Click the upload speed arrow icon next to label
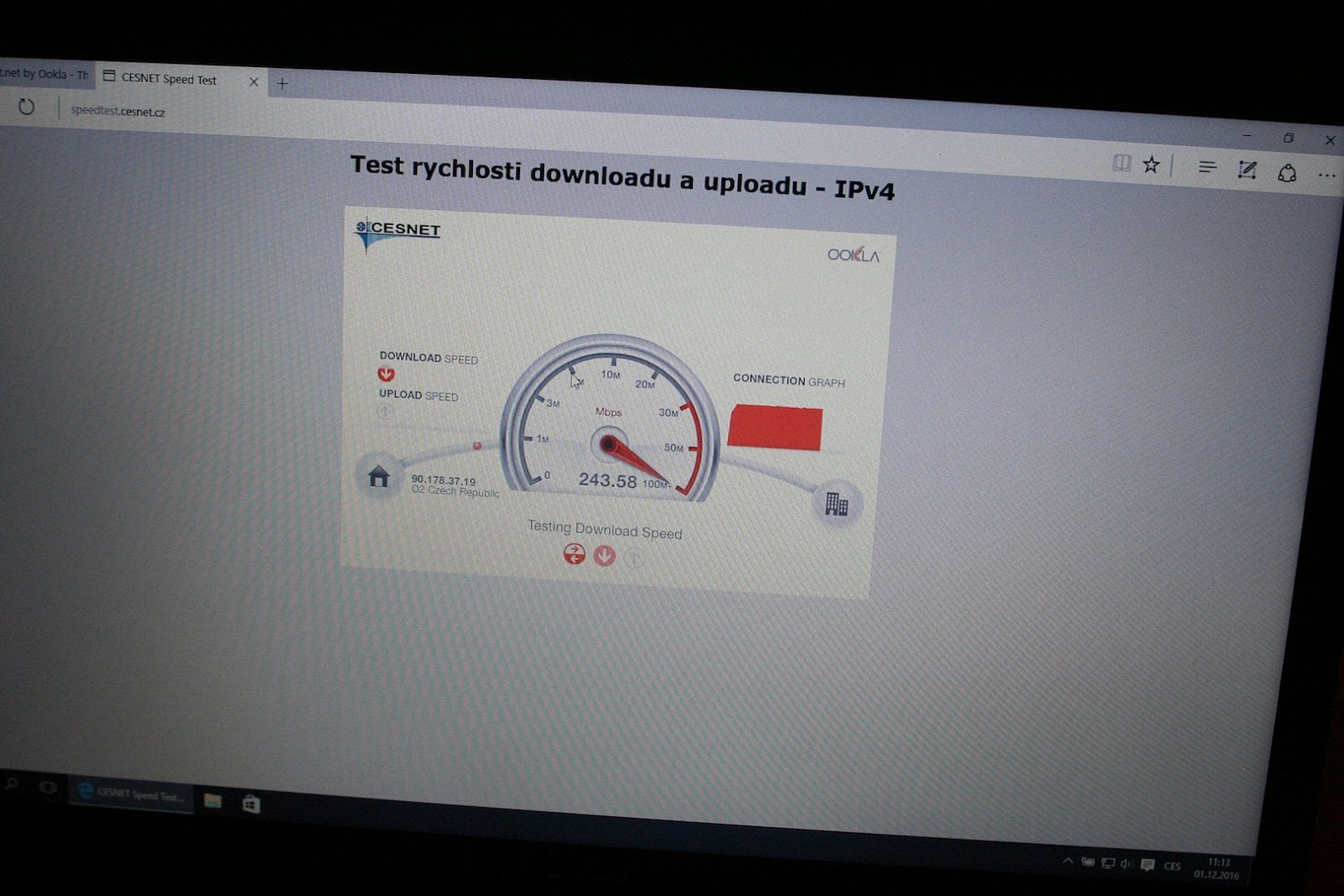The width and height of the screenshot is (1344, 896). [385, 411]
